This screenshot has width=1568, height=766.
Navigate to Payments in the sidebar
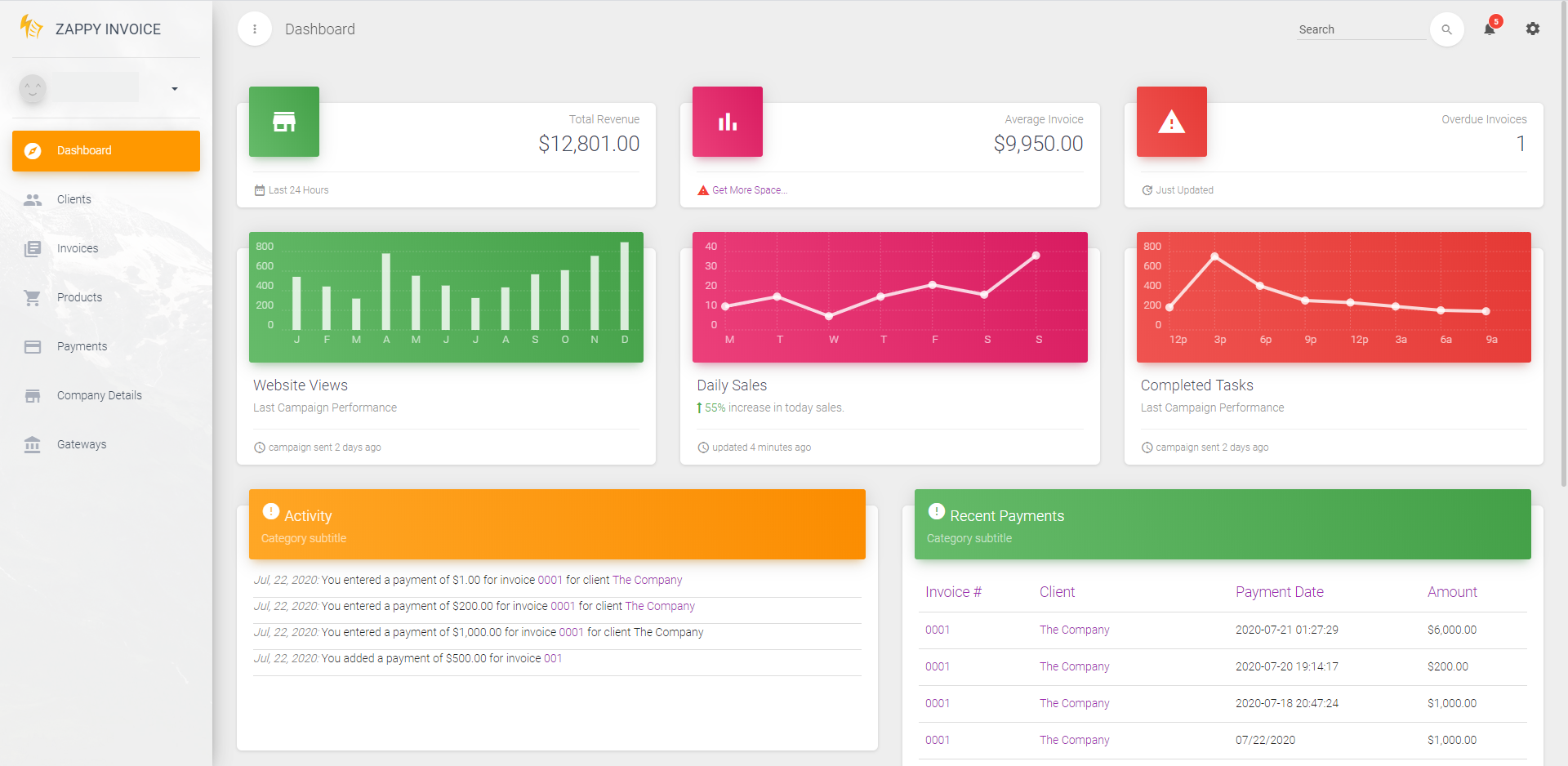click(x=82, y=346)
